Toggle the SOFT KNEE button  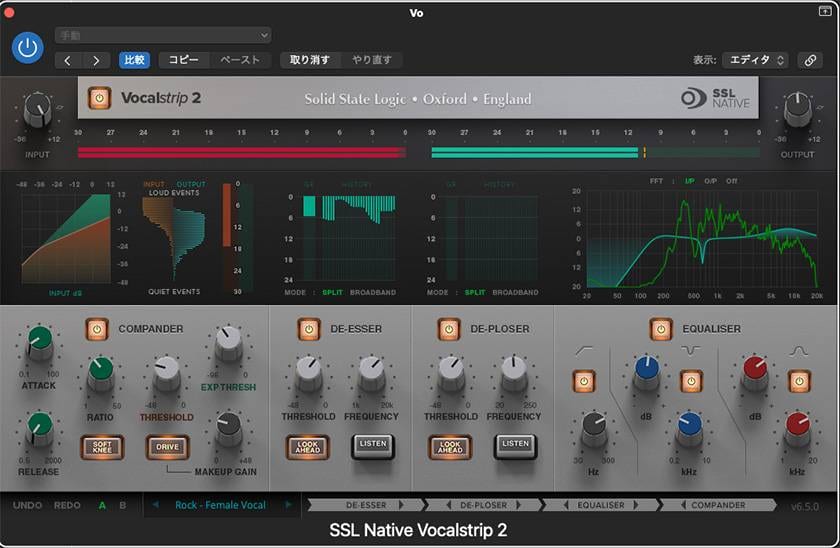tap(102, 447)
